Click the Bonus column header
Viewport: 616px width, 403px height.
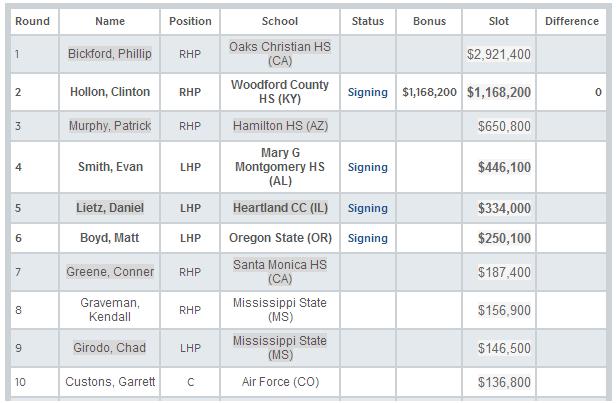coord(429,21)
